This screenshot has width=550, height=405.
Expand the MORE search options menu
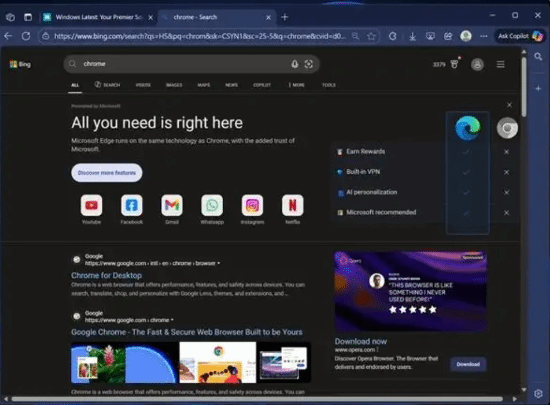[297, 85]
